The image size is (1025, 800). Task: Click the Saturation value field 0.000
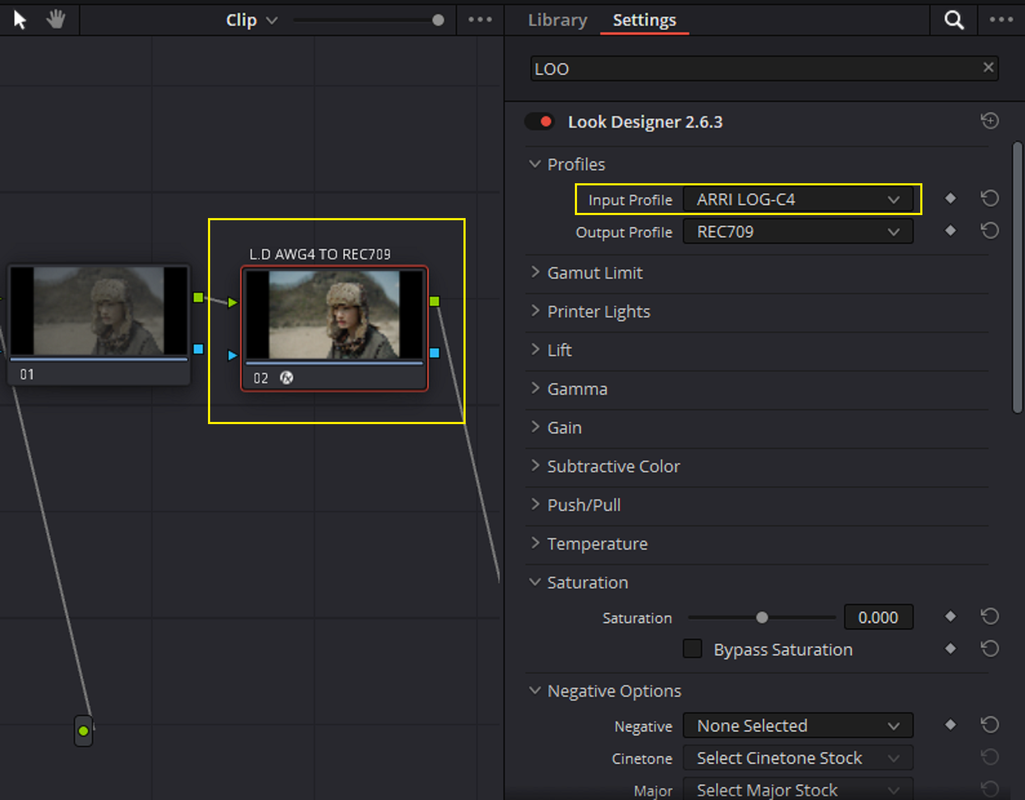point(878,617)
